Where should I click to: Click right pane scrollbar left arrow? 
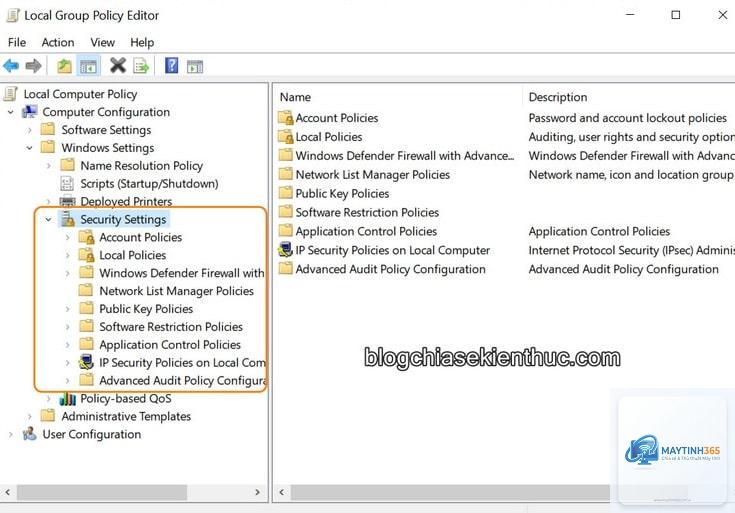tap(282, 492)
